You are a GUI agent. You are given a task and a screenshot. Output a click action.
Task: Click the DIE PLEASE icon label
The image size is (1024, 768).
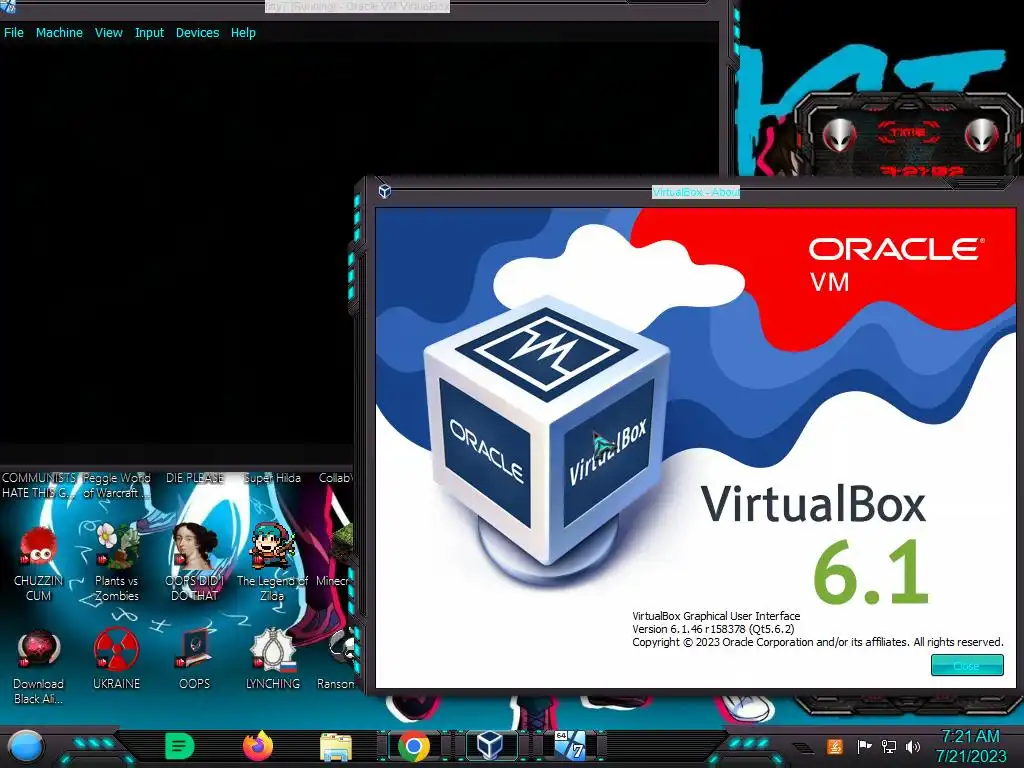[195, 478]
